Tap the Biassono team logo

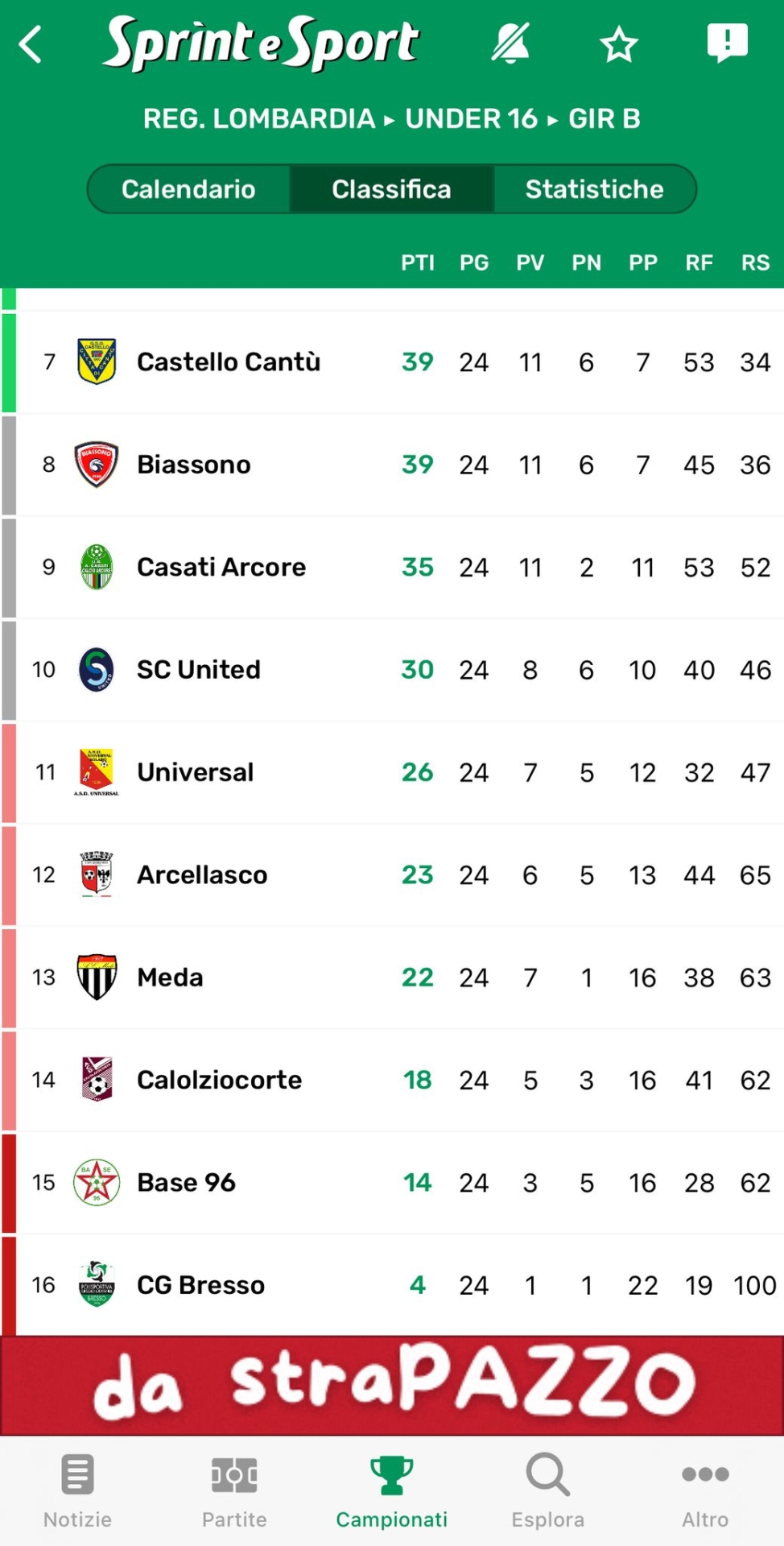[x=97, y=464]
